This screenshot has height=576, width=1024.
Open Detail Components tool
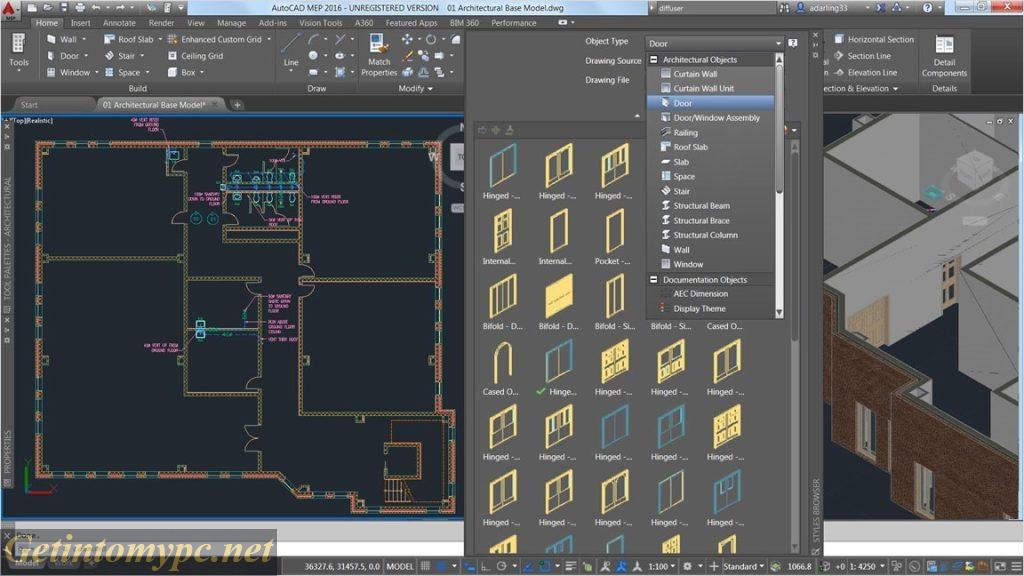point(944,56)
